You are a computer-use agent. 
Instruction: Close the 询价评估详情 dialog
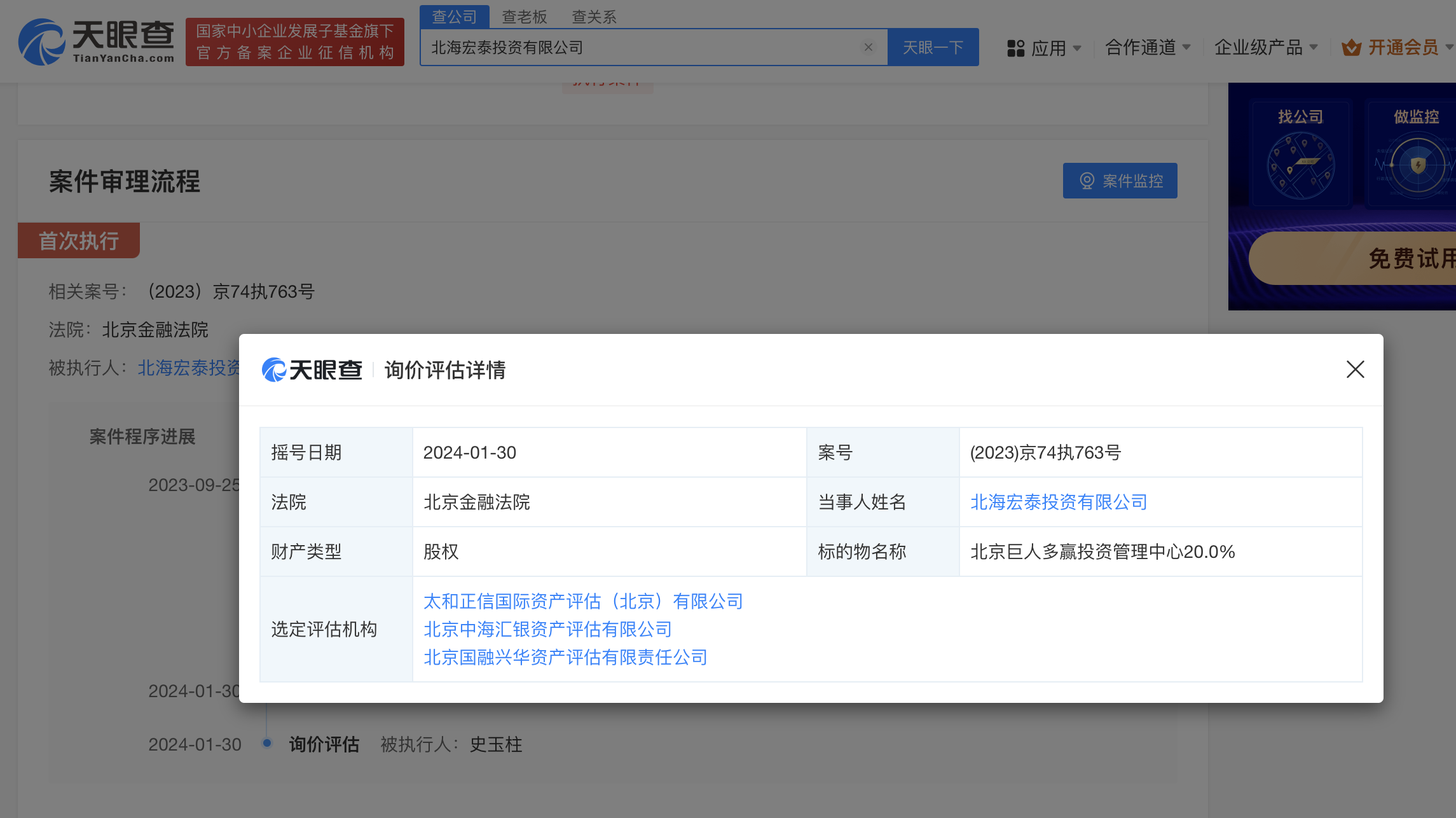point(1355,370)
